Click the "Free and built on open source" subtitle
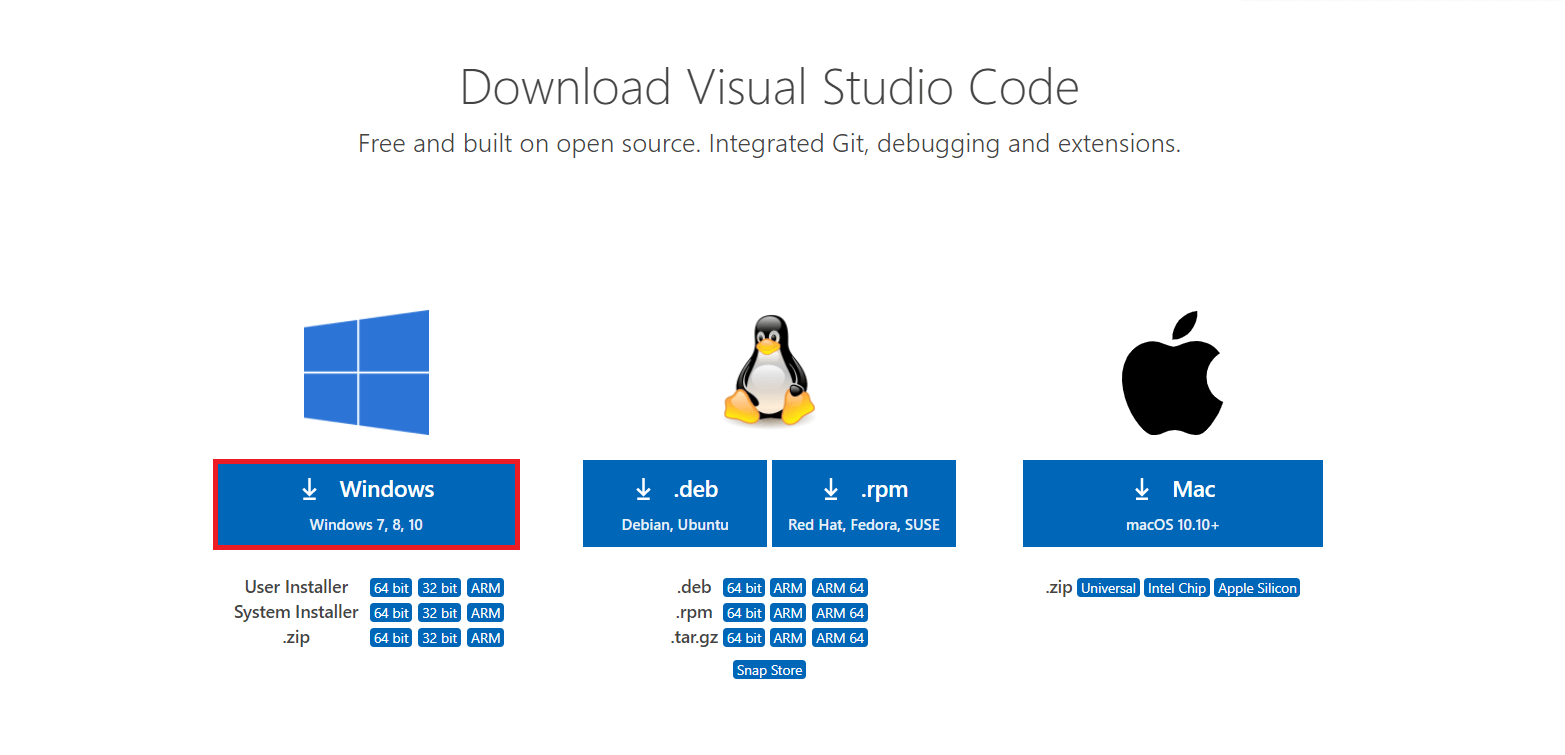 (x=769, y=144)
